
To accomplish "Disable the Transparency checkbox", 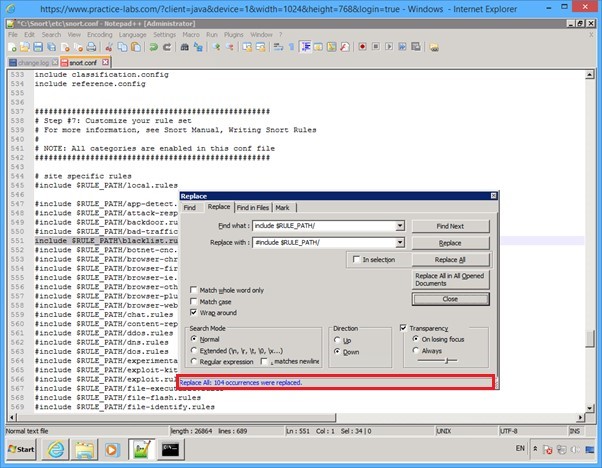I will tap(403, 328).
